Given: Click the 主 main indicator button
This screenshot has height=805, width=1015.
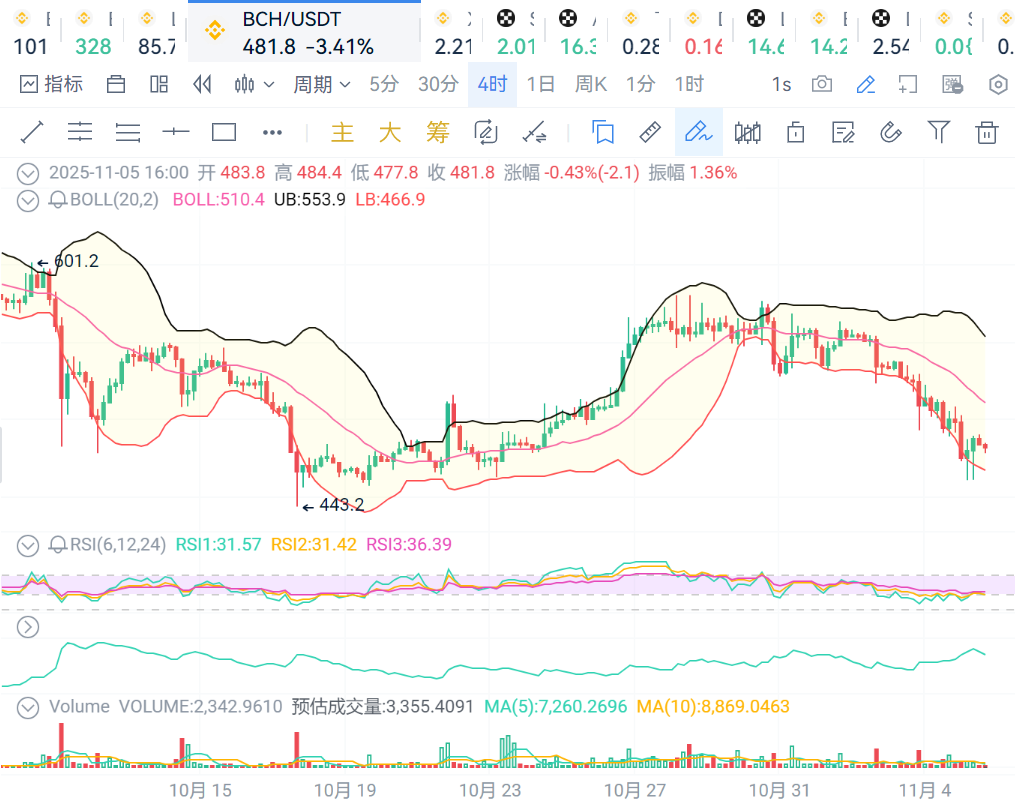Looking at the screenshot, I should tap(342, 132).
